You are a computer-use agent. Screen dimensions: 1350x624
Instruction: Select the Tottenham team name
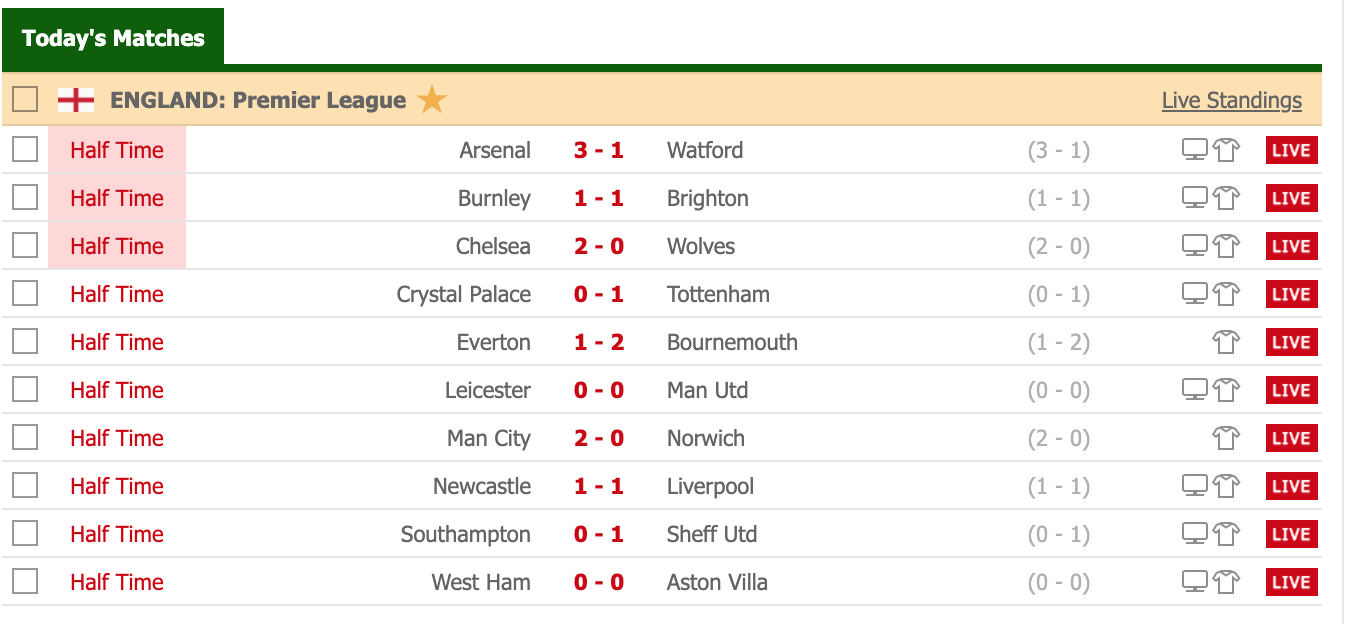[718, 294]
